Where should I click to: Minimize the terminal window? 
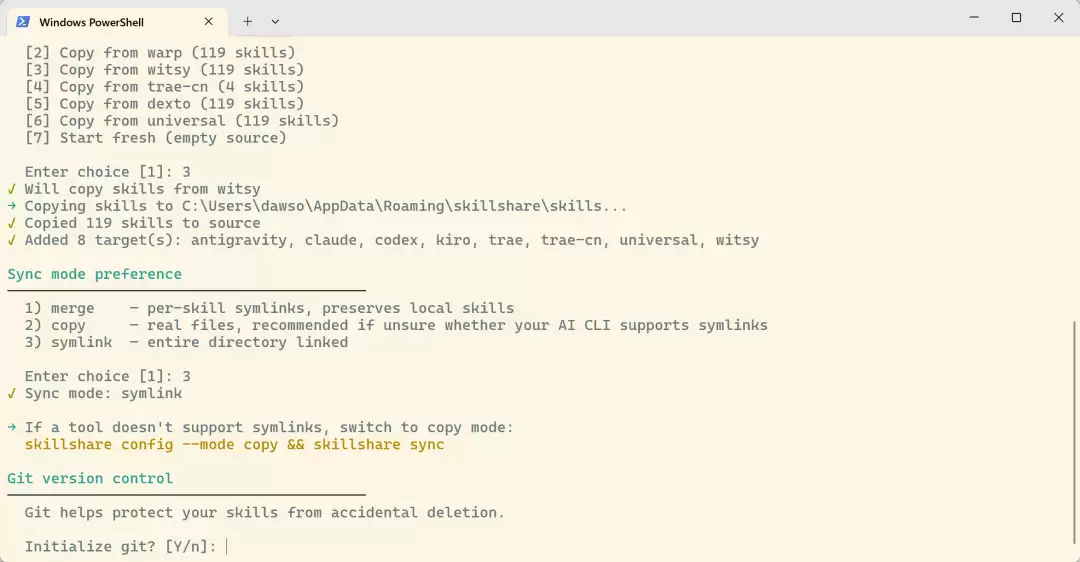pyautogui.click(x=974, y=18)
